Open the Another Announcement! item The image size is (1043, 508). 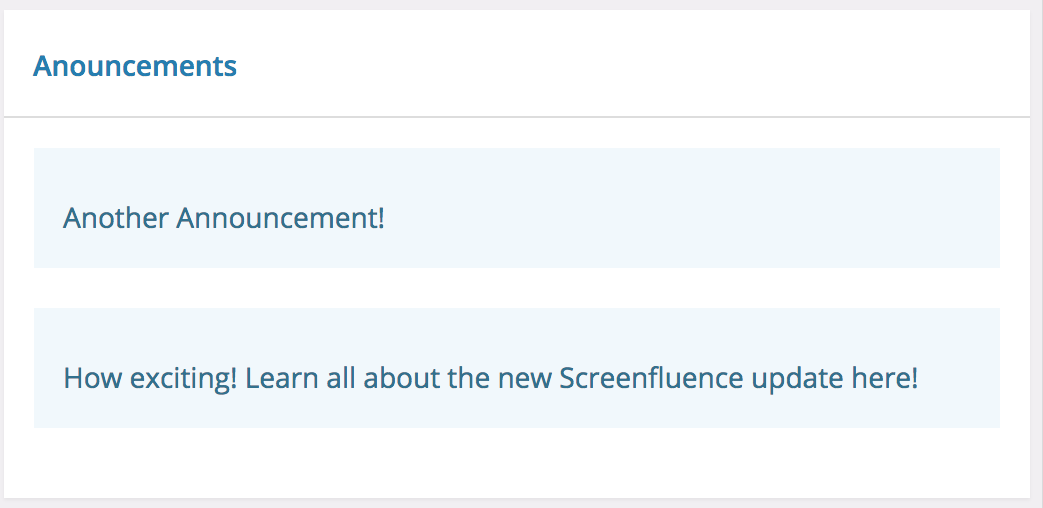click(x=517, y=208)
